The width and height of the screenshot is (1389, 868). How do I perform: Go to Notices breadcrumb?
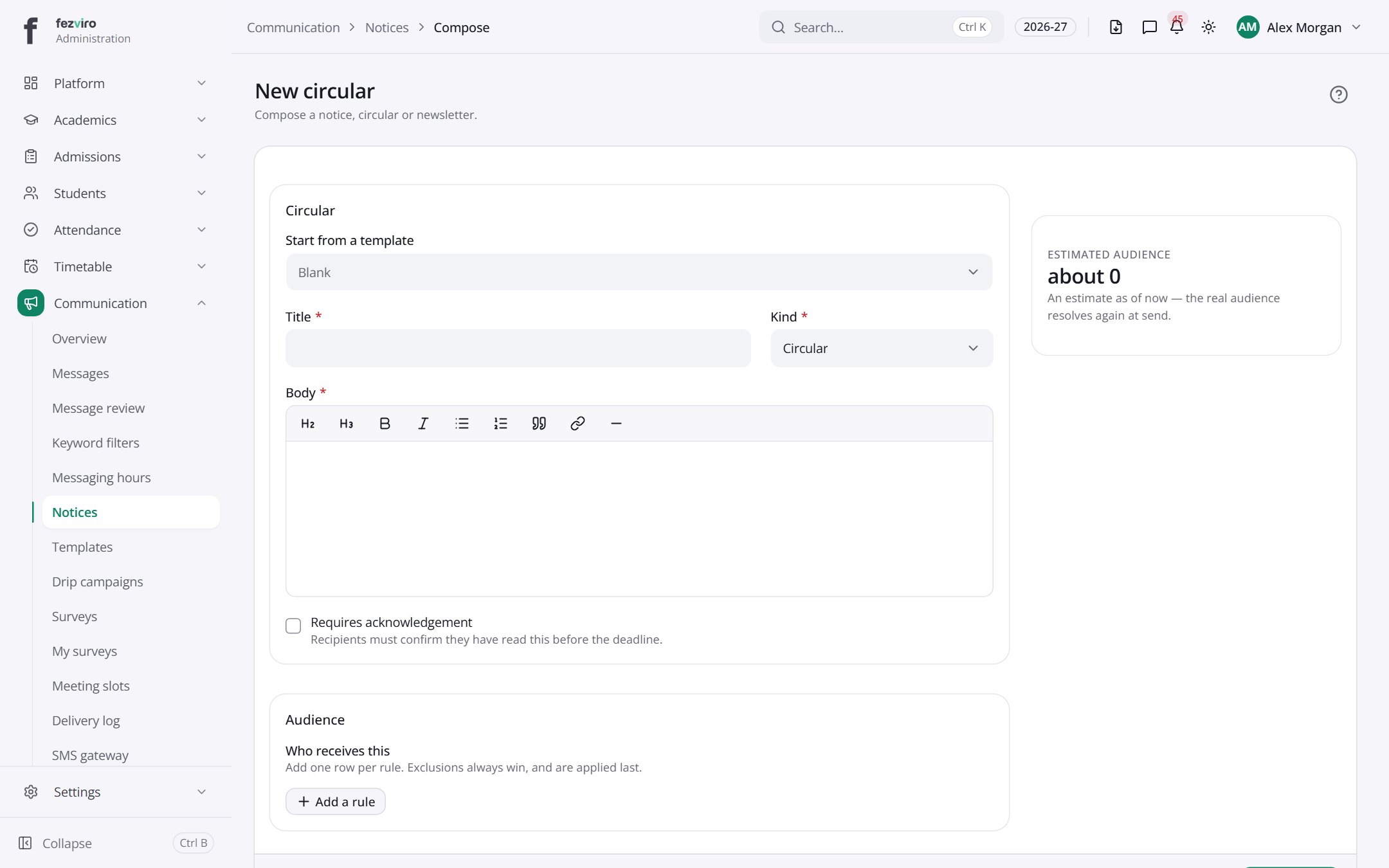386,28
